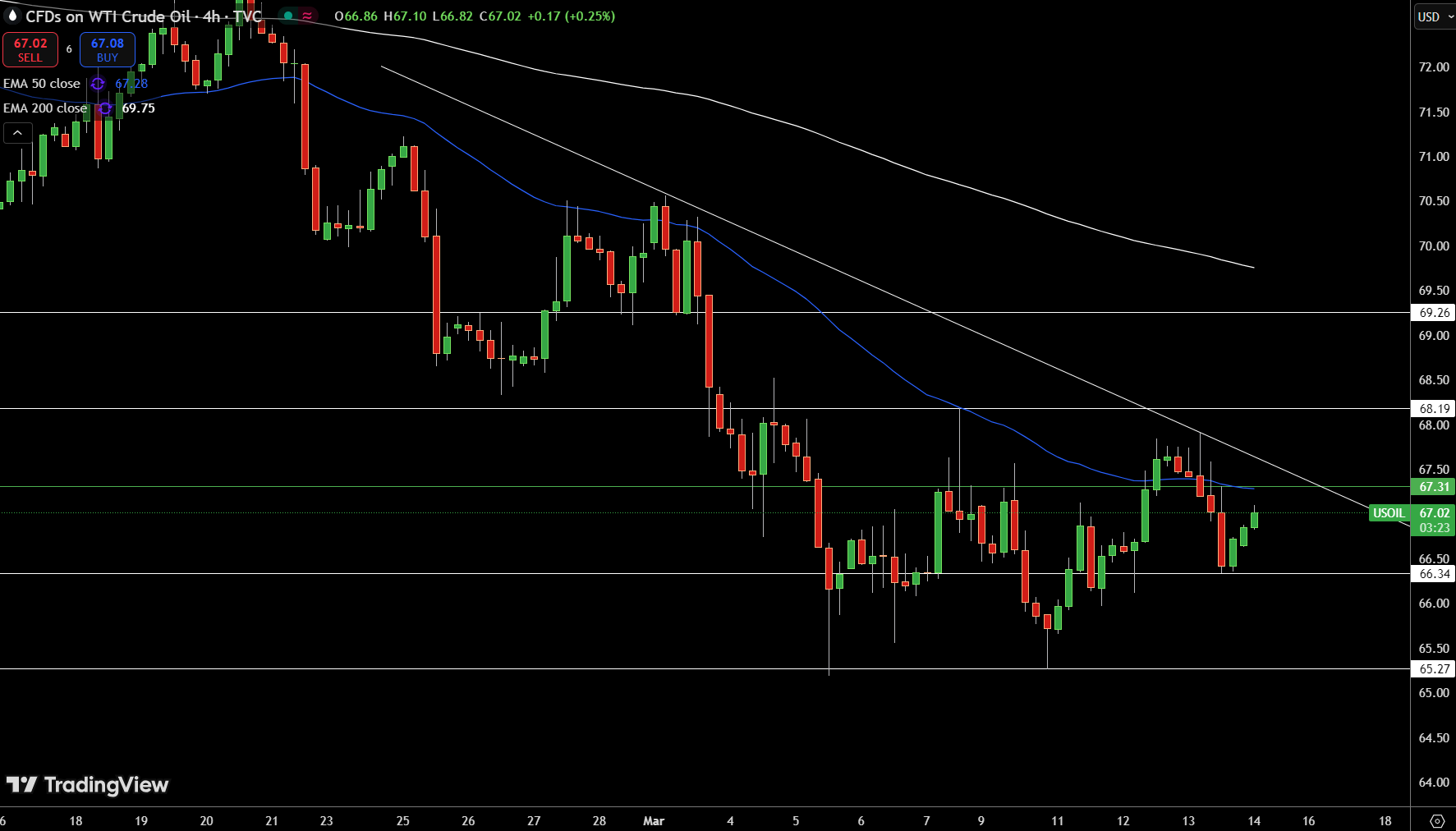Click the green 67.31 price label
The width and height of the screenshot is (1456, 831).
click(1434, 487)
